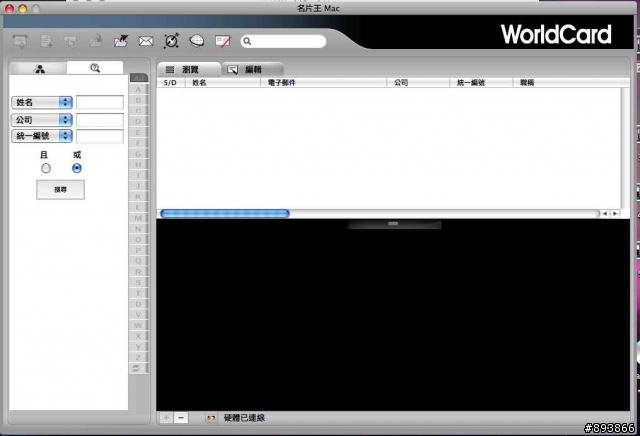The image size is (640, 436).
Task: Click the horizontal scrollbar left arrow
Action: [605, 214]
